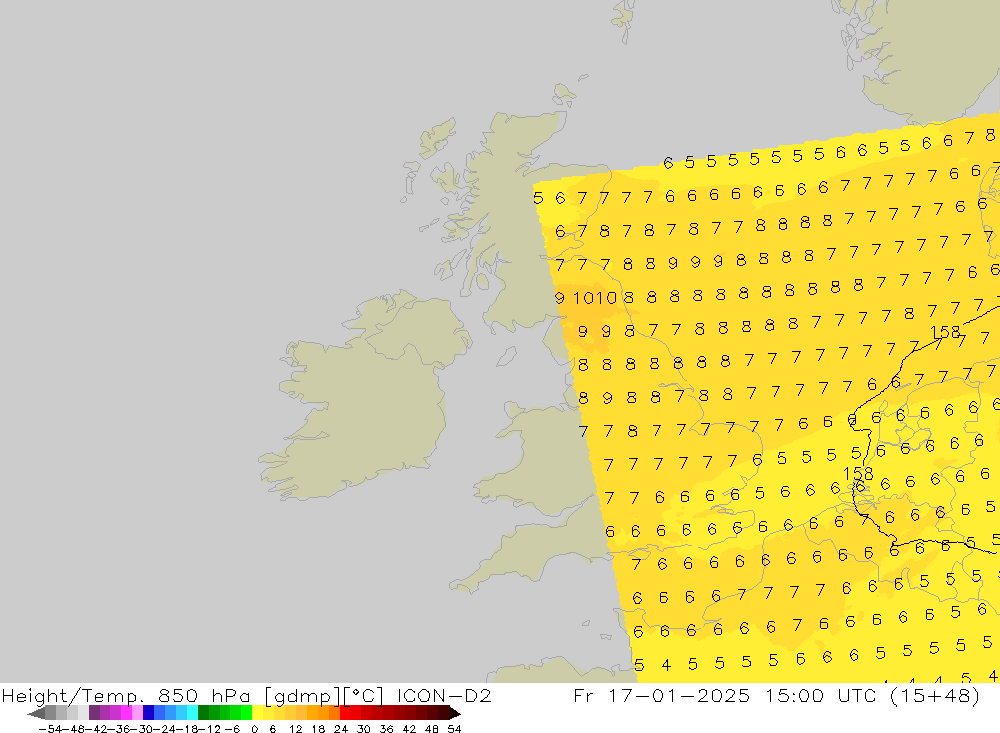
Task: Click the legend label '54'
Action: [x=454, y=729]
